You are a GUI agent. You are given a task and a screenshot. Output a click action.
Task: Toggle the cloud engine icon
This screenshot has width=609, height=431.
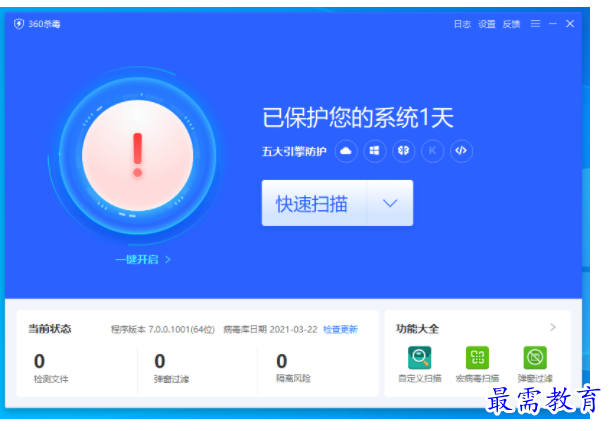[x=346, y=151]
